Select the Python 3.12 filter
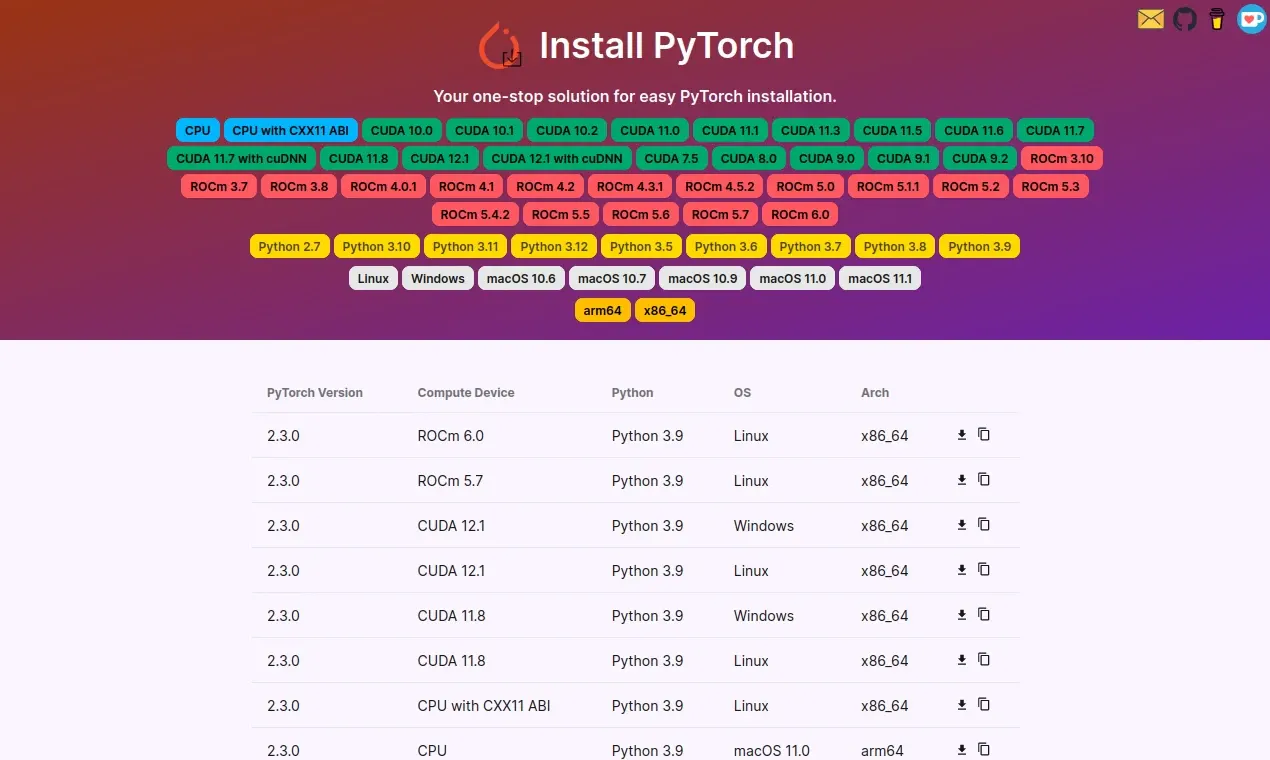 point(554,246)
